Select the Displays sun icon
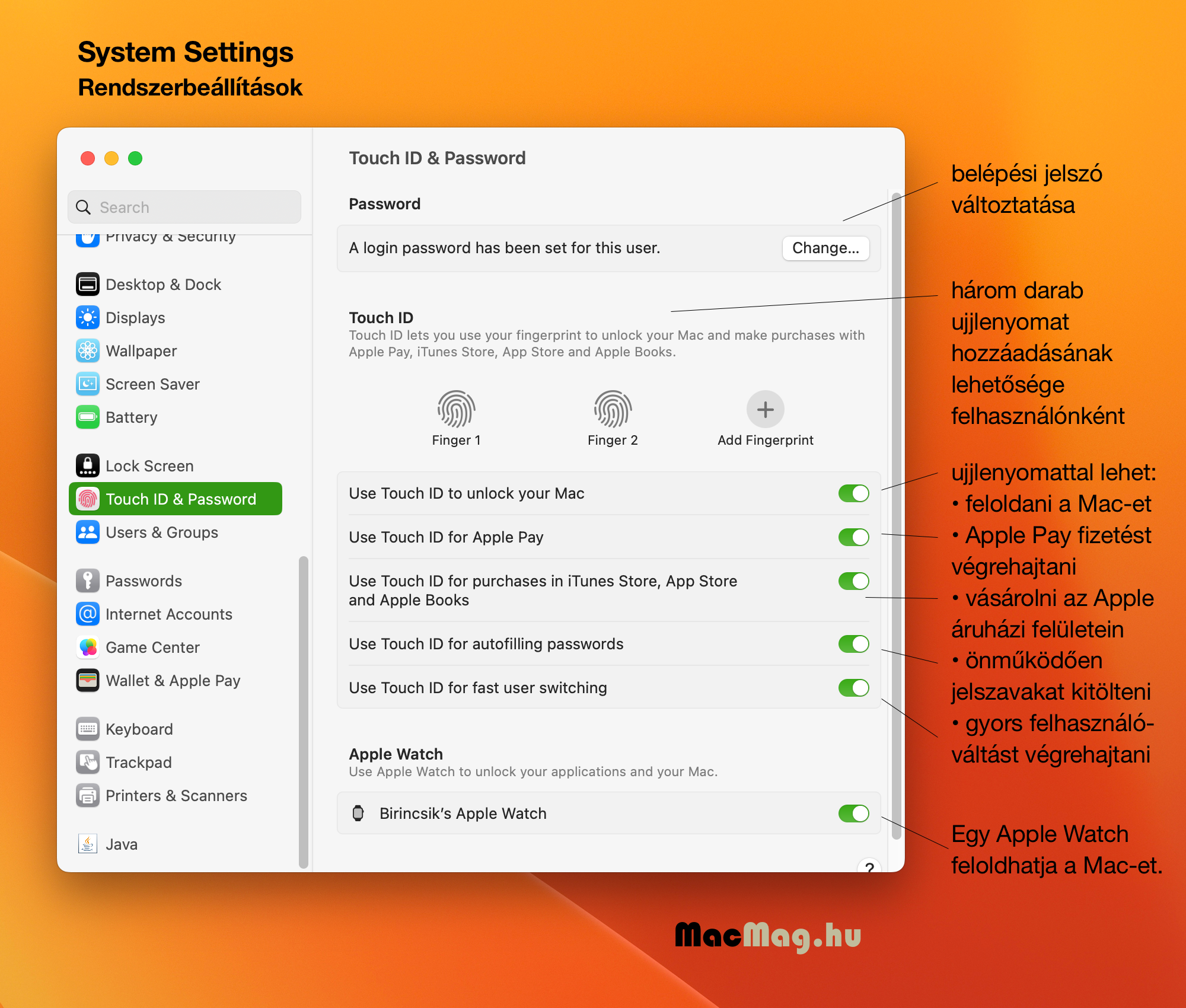This screenshot has height=1008, width=1186. (88, 318)
